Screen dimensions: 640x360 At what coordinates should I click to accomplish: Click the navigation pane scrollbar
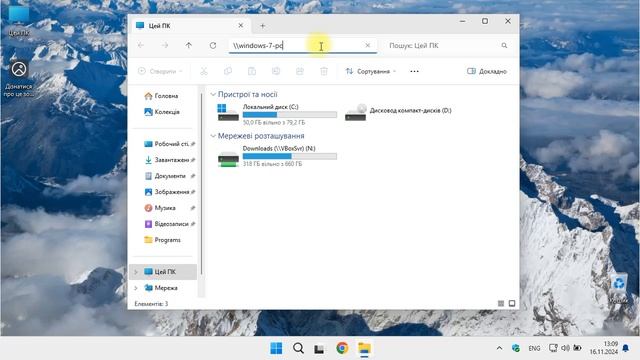pyautogui.click(x=201, y=184)
